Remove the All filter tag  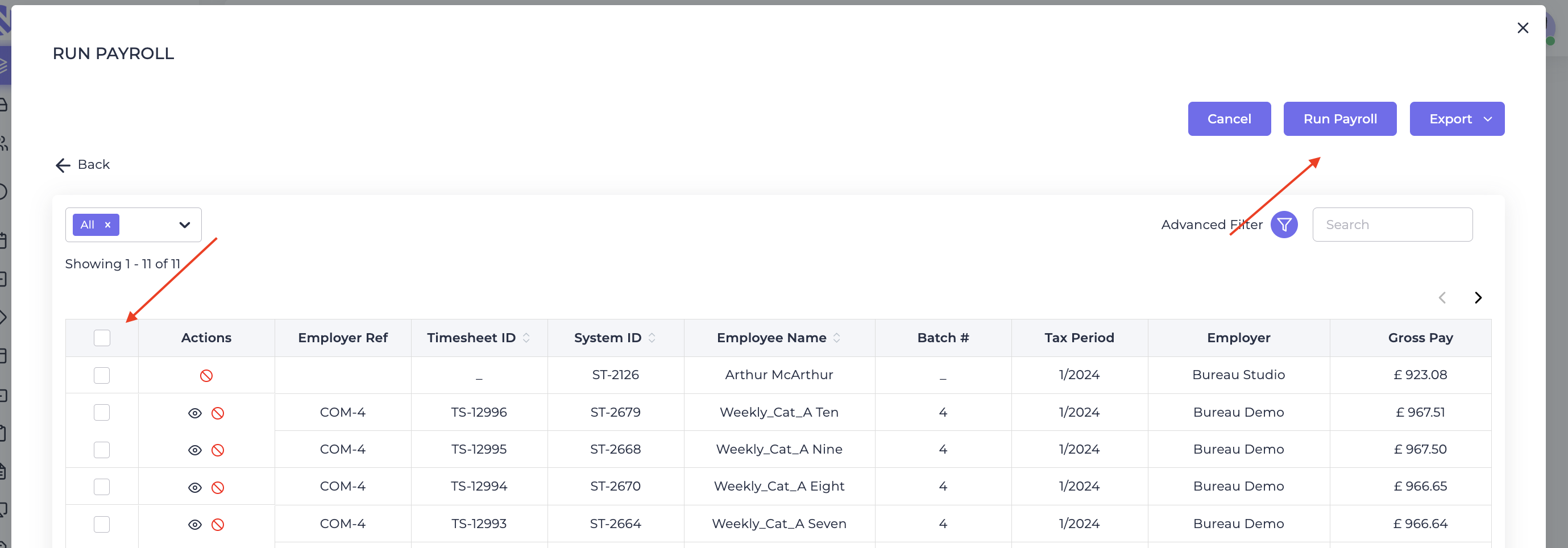pos(108,225)
